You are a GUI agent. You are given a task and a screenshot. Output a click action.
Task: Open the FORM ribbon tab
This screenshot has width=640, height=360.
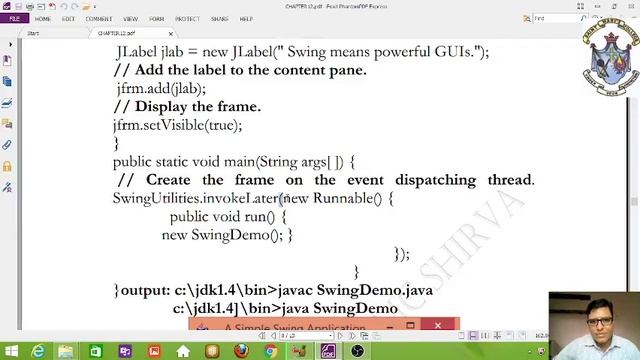156,19
